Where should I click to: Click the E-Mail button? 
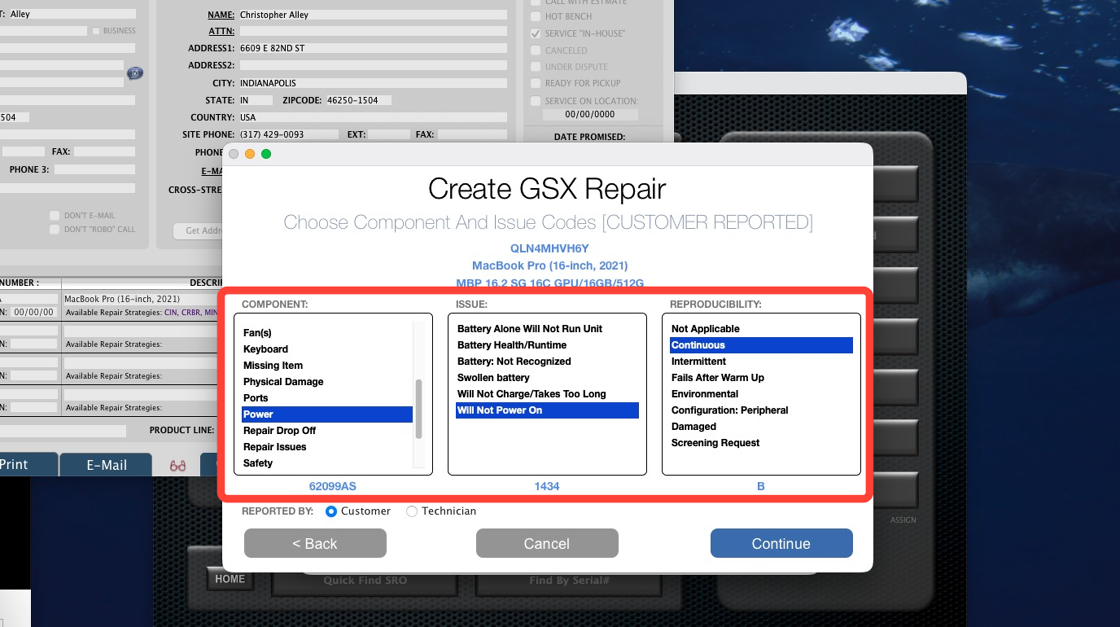coord(106,465)
